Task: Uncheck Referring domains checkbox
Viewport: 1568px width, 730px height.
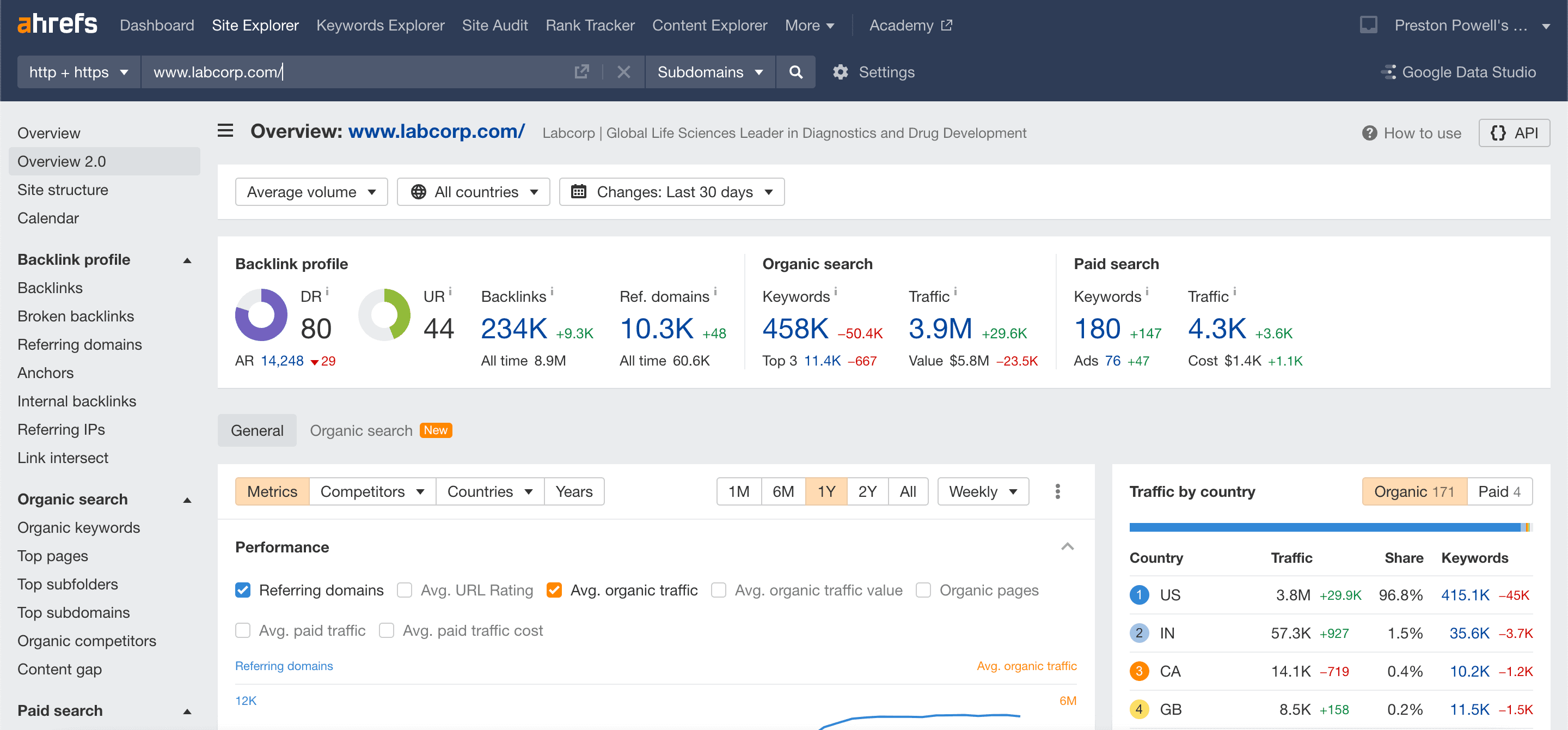Action: (242, 590)
